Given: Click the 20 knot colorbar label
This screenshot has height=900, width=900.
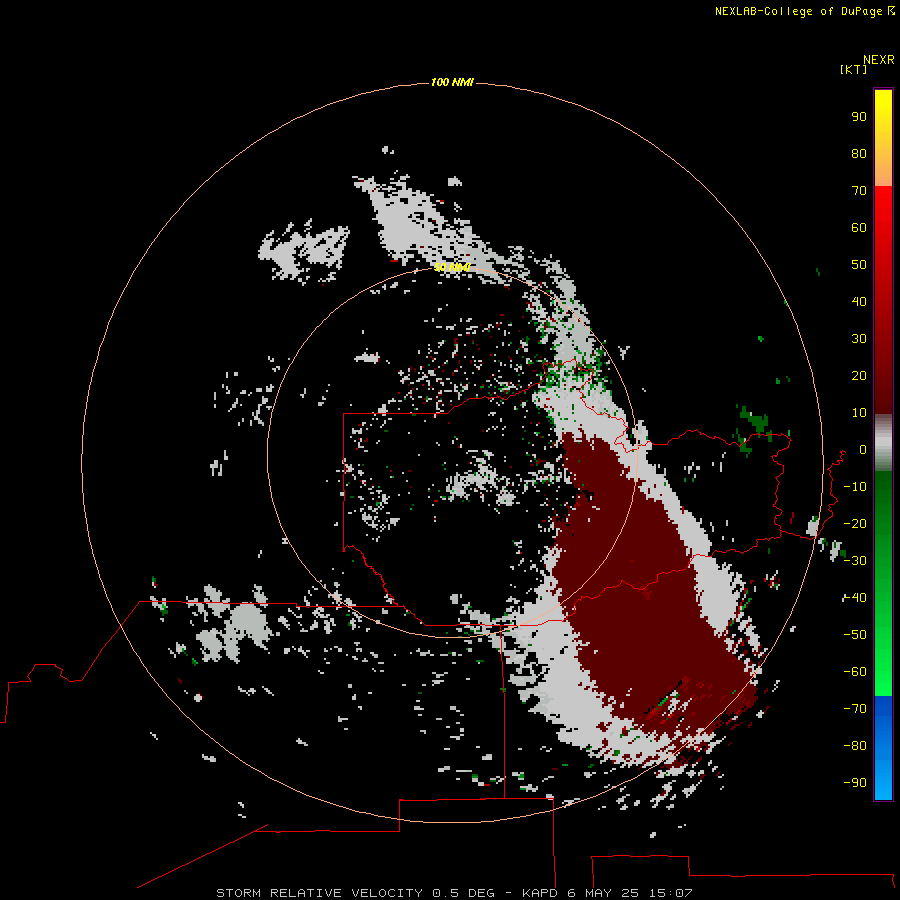Looking at the screenshot, I should [x=859, y=375].
